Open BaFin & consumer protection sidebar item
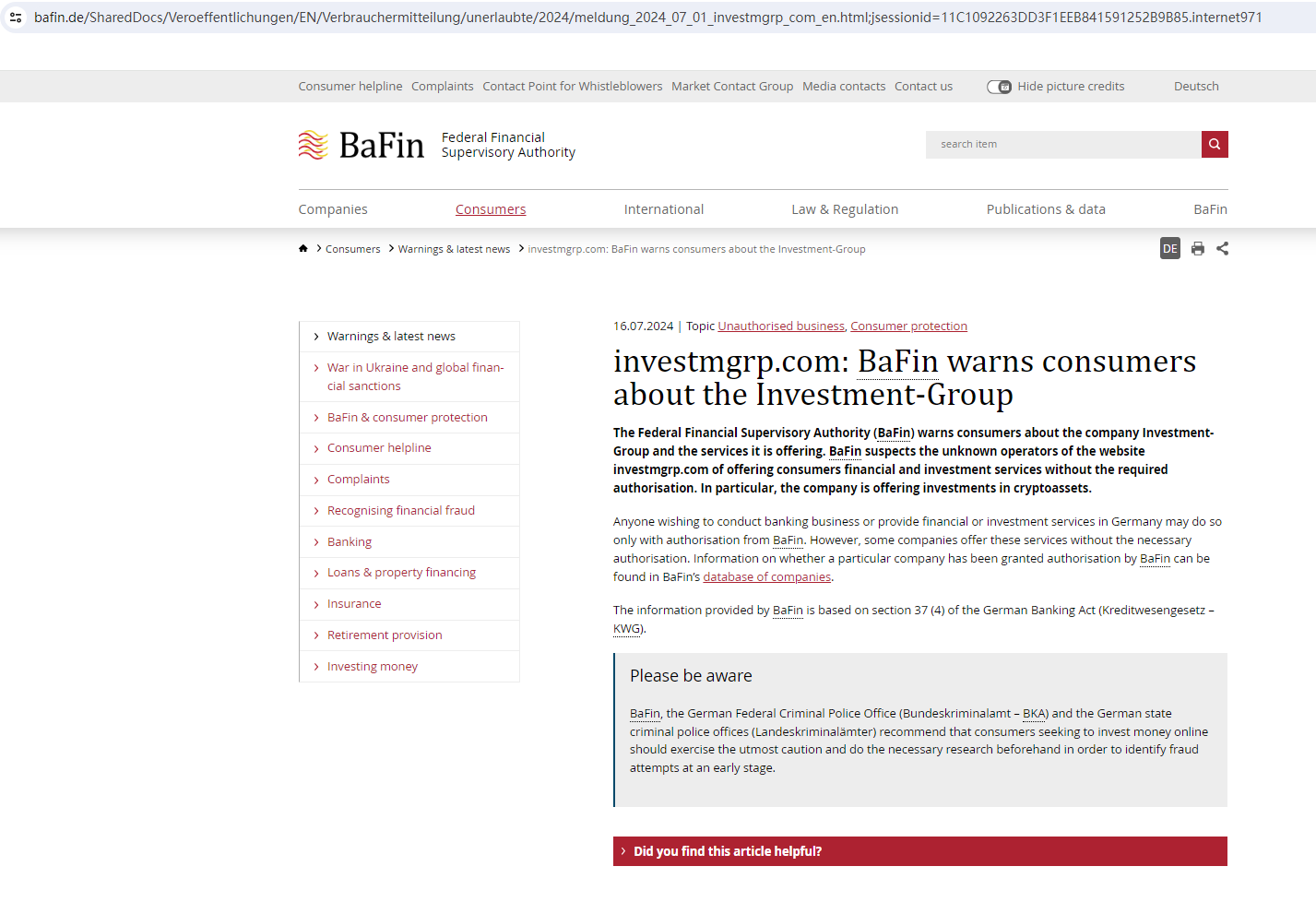Image resolution: width=1316 pixels, height=902 pixels. pyautogui.click(x=409, y=418)
